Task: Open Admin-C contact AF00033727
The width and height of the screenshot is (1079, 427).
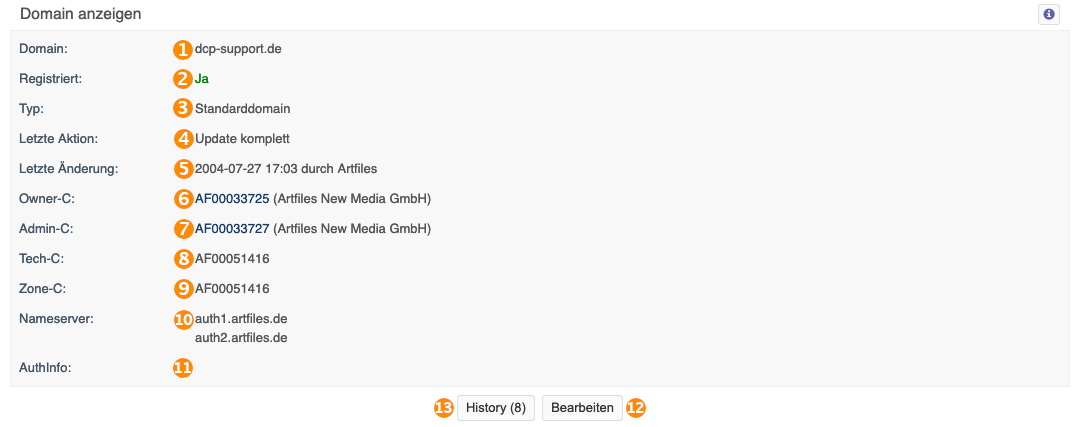Action: click(x=232, y=228)
